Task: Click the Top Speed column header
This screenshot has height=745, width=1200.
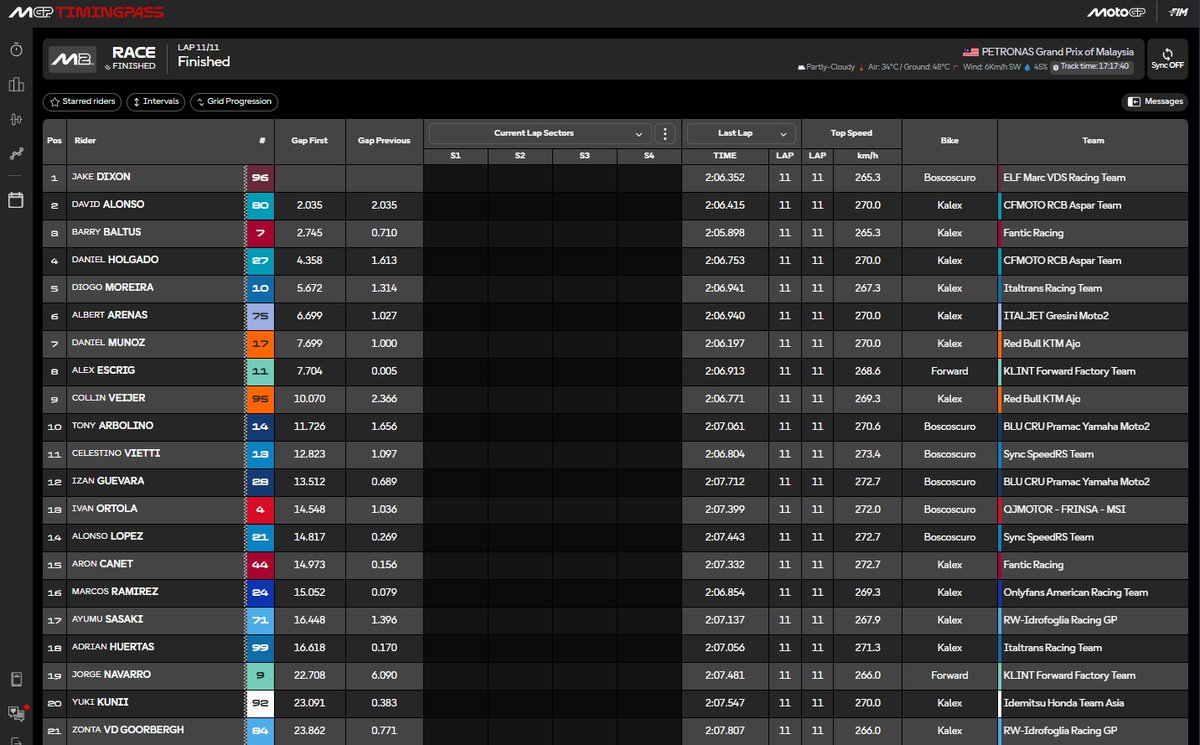Action: [x=851, y=133]
